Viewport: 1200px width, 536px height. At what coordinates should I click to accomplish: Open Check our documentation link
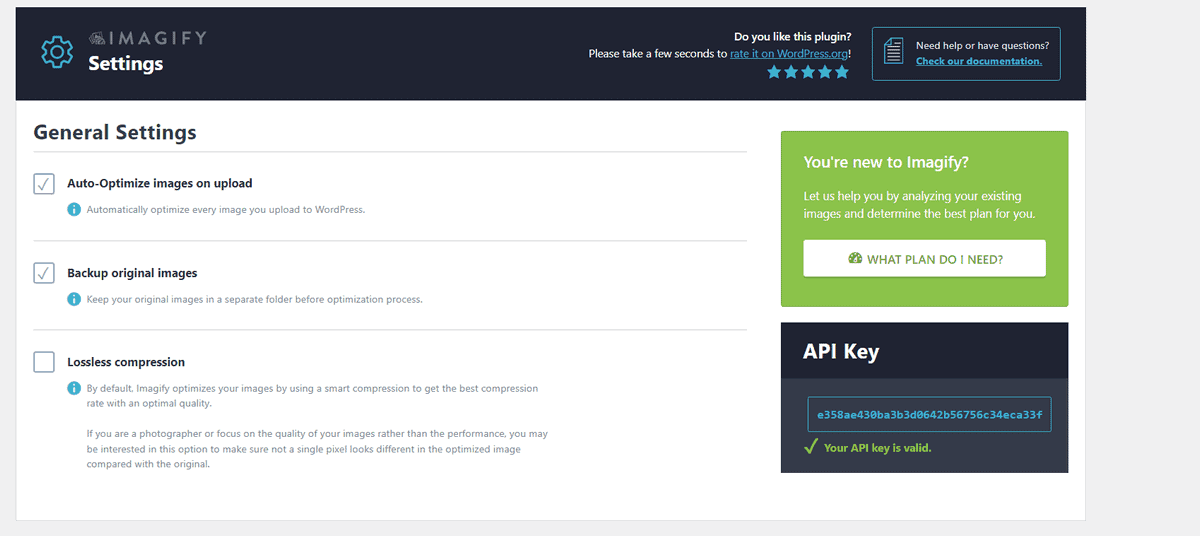(x=979, y=61)
